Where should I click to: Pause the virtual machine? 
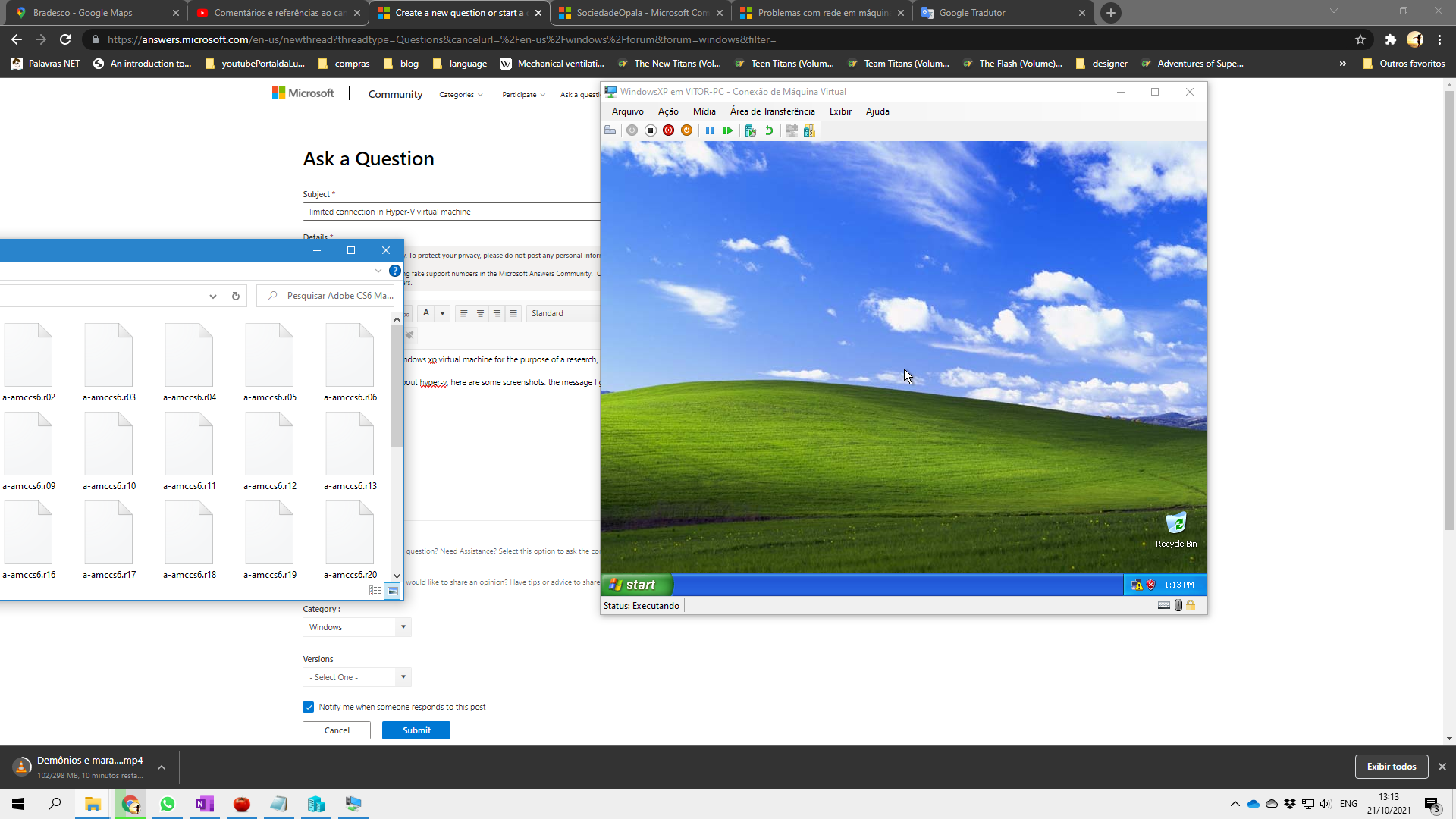[710, 130]
